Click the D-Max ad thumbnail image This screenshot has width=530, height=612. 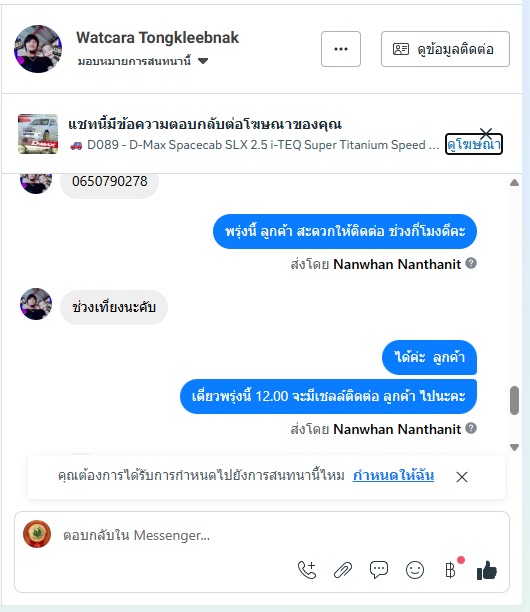(x=38, y=134)
